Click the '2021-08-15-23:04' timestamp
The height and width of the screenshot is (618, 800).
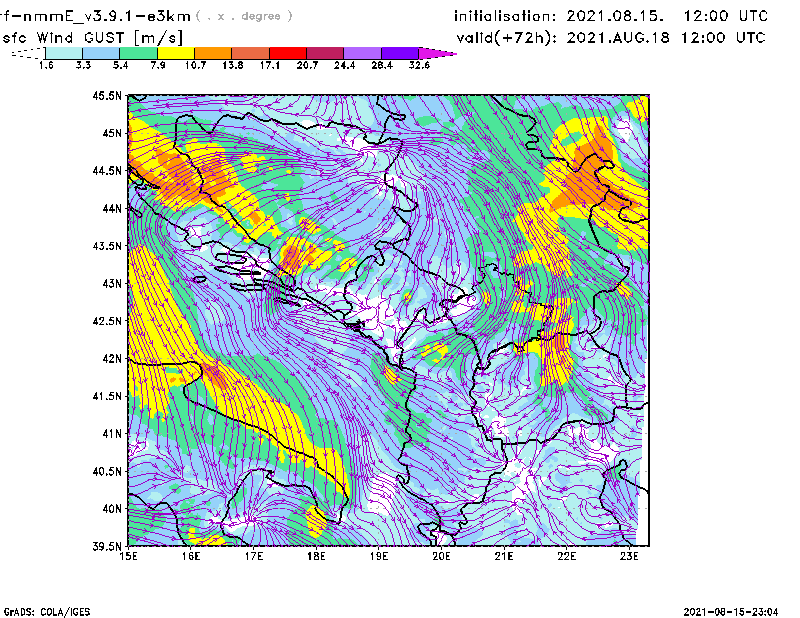click(x=731, y=612)
